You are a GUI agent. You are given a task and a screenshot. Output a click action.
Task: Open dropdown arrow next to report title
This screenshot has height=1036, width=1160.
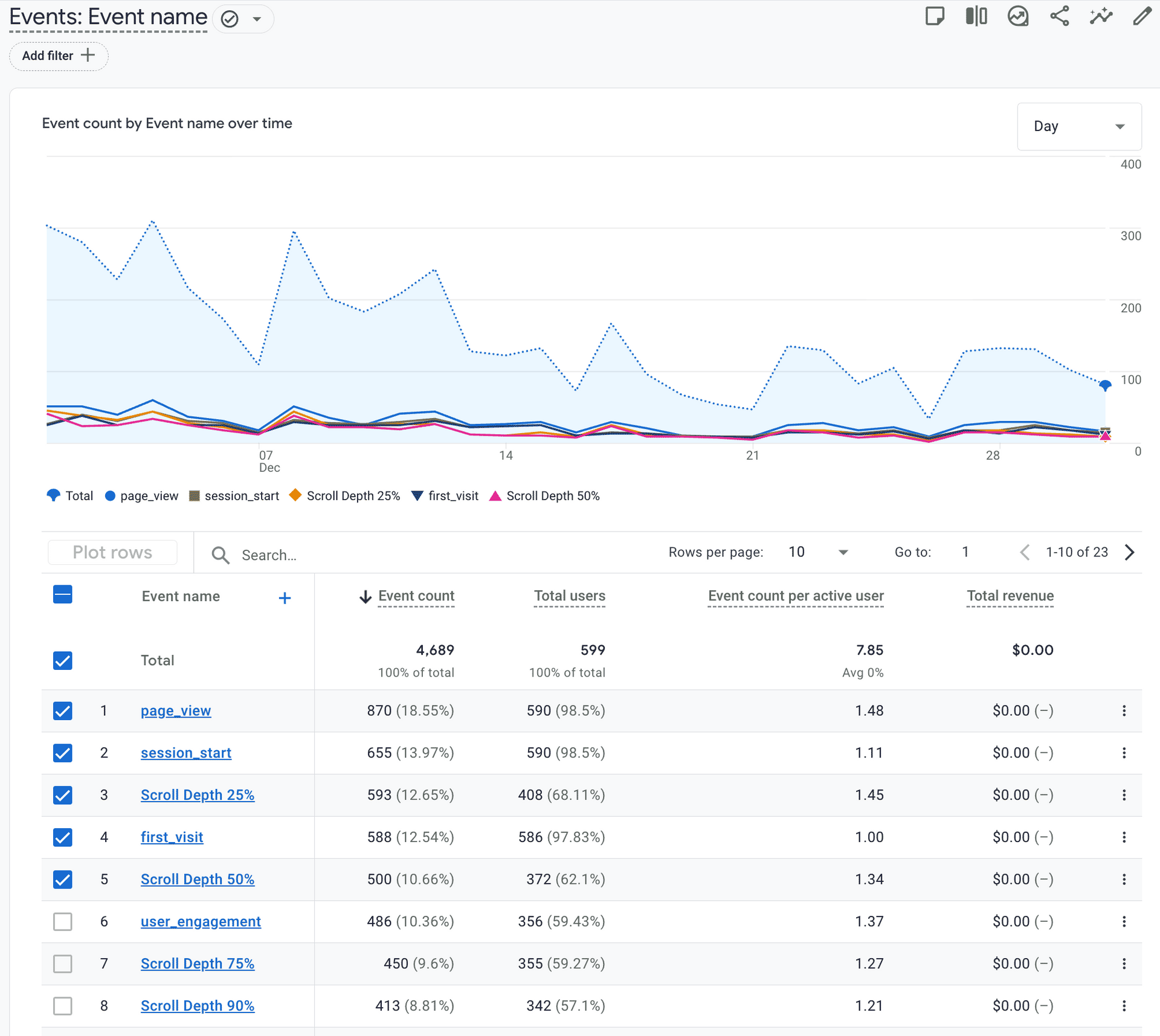point(257,19)
